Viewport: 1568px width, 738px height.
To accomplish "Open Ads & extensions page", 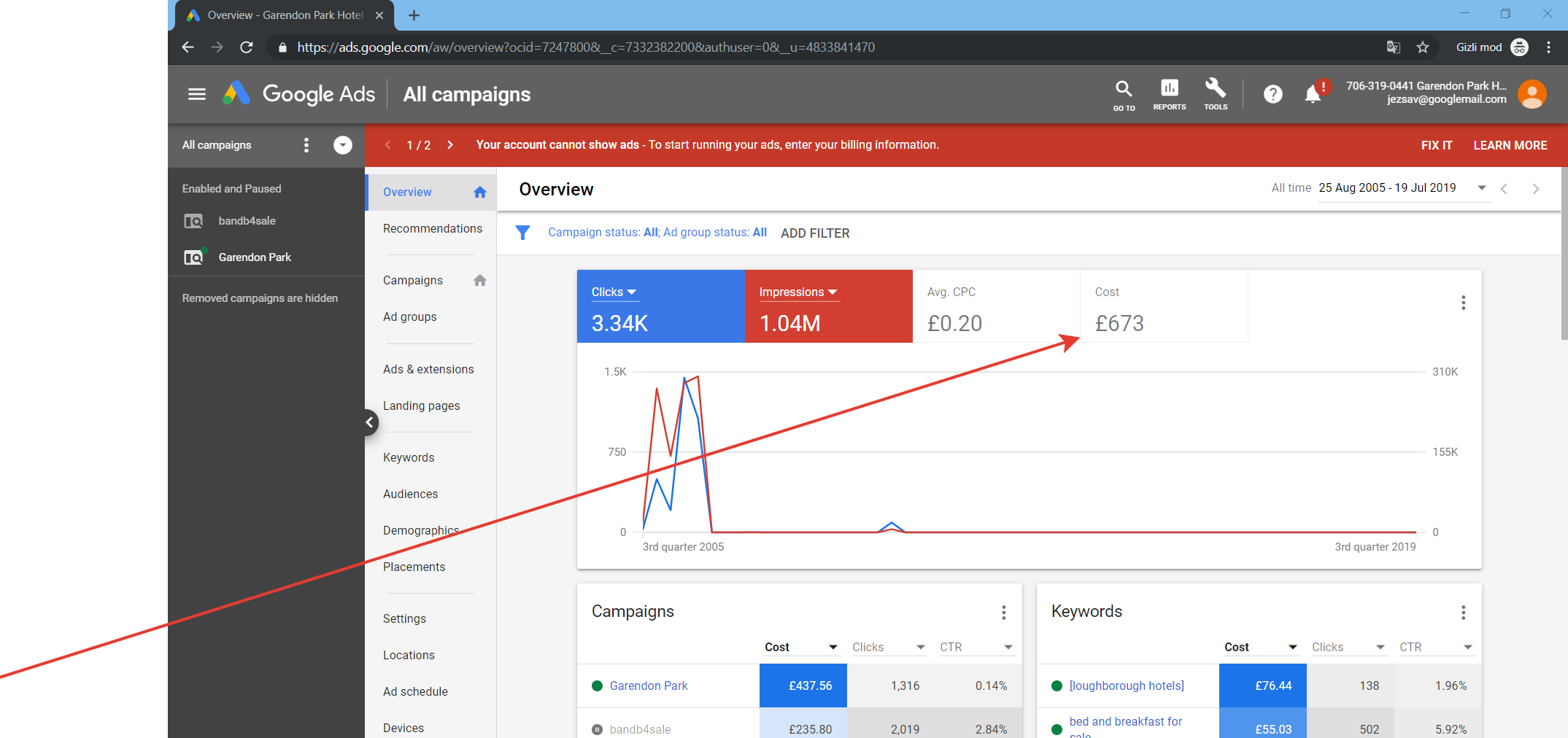I will [428, 370].
